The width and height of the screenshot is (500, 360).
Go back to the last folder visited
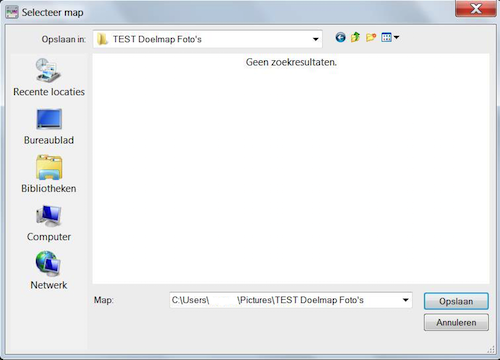[340, 37]
